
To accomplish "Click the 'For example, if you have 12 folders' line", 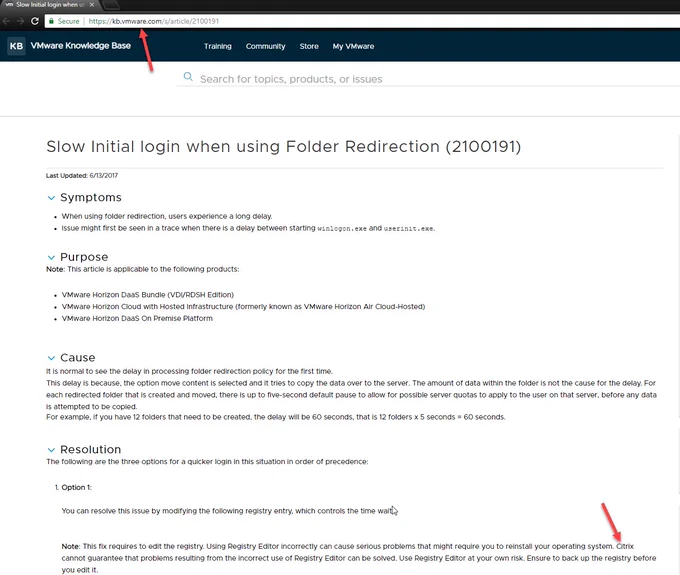I will coord(276,417).
